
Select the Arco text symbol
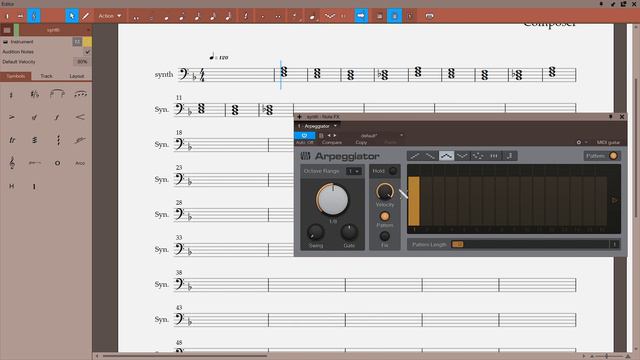coord(80,163)
